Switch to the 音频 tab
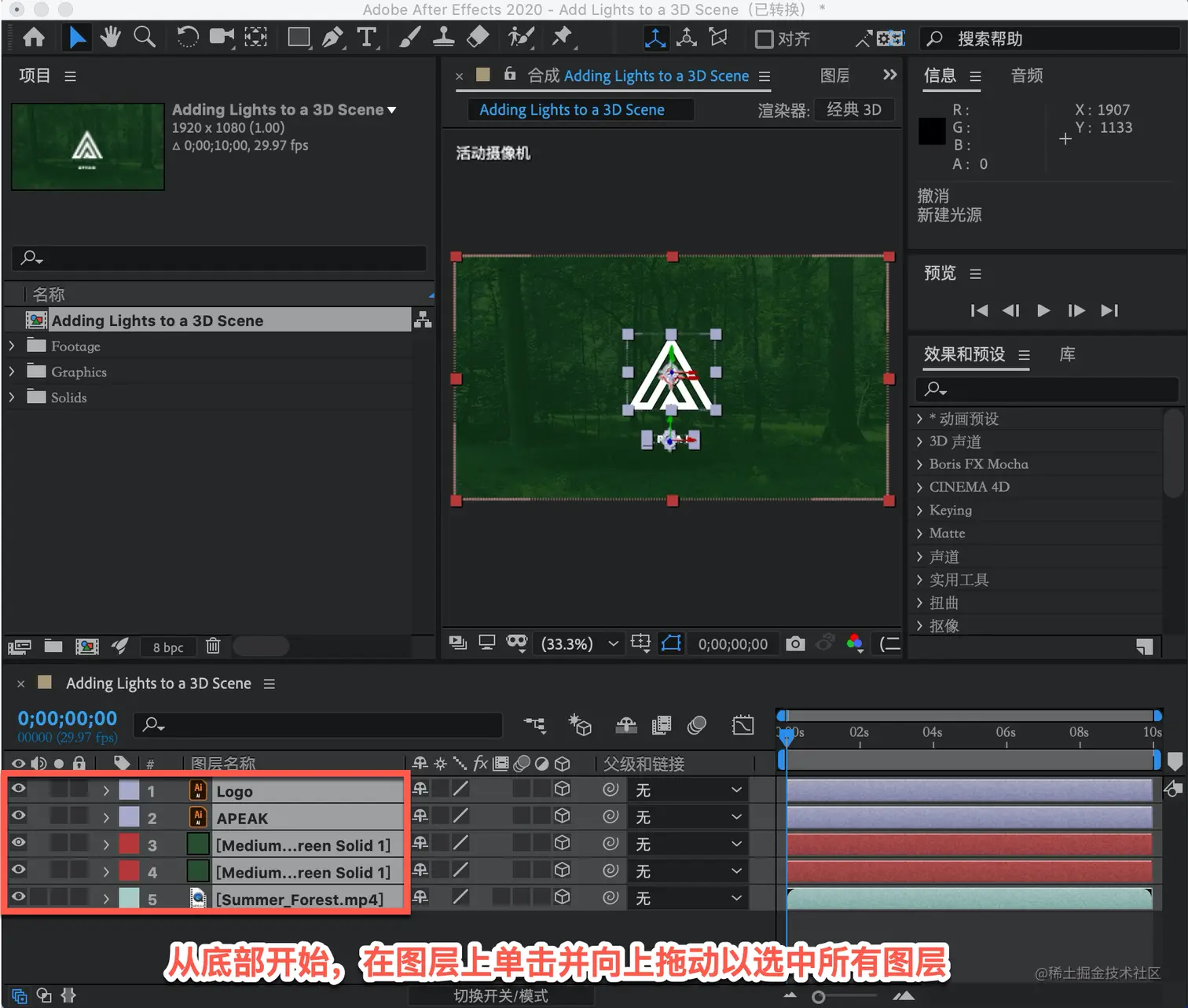This screenshot has width=1188, height=1008. point(1027,75)
